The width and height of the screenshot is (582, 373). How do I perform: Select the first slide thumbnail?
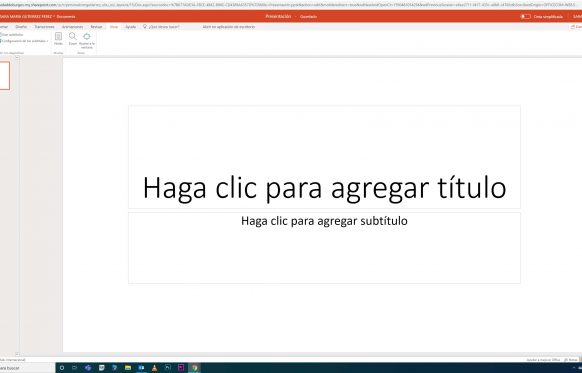(x=4, y=76)
